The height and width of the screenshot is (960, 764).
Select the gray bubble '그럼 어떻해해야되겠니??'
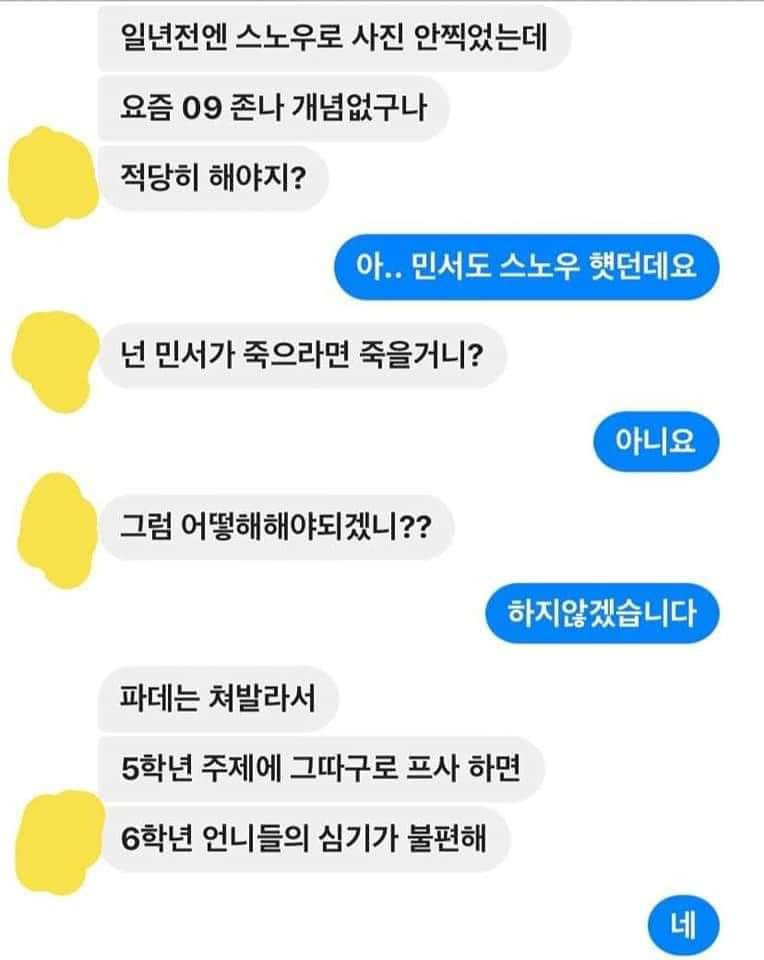tap(276, 527)
